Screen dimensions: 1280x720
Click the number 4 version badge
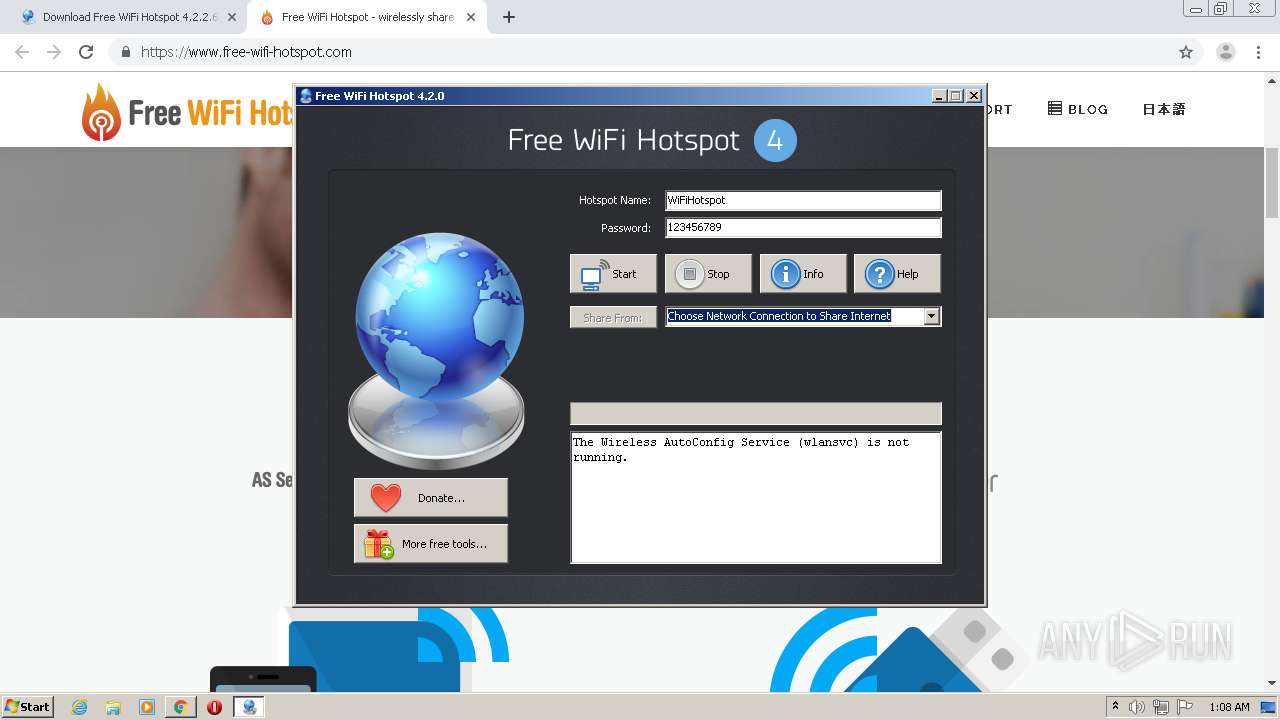click(x=775, y=140)
